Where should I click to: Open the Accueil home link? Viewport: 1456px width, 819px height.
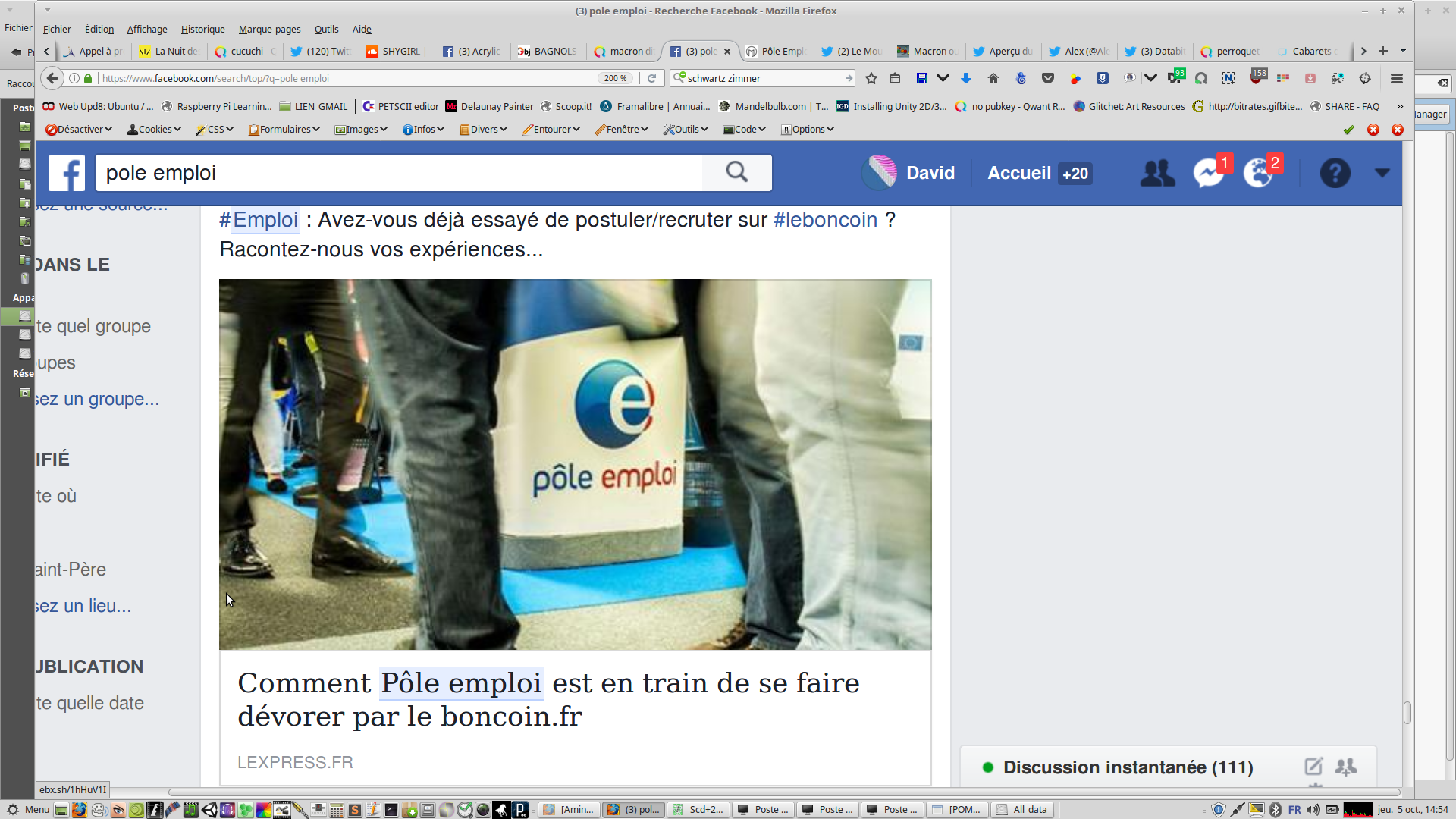coord(1018,173)
